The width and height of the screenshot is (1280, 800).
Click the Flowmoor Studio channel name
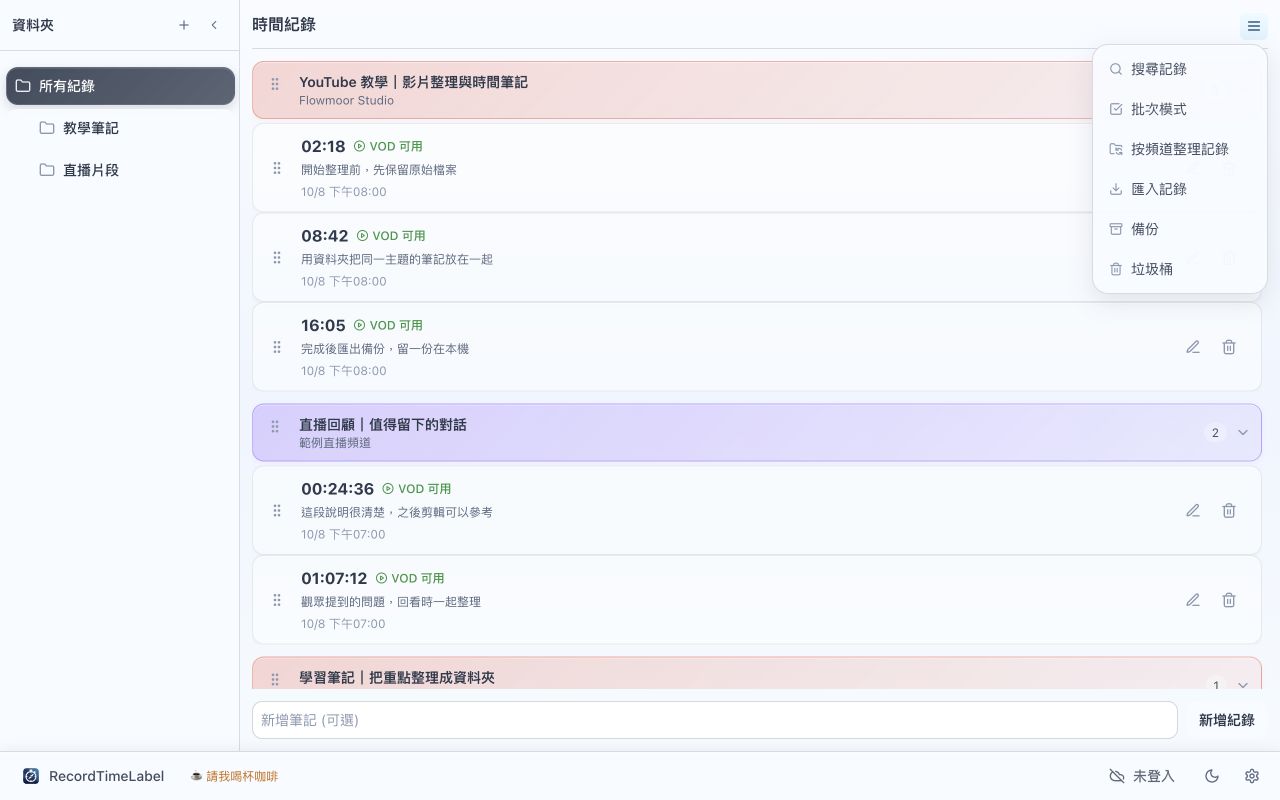click(346, 100)
